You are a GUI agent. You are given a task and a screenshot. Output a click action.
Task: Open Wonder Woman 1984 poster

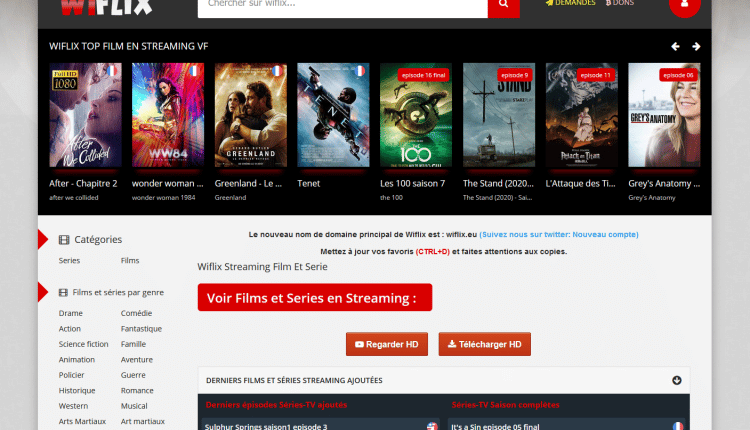(x=168, y=115)
